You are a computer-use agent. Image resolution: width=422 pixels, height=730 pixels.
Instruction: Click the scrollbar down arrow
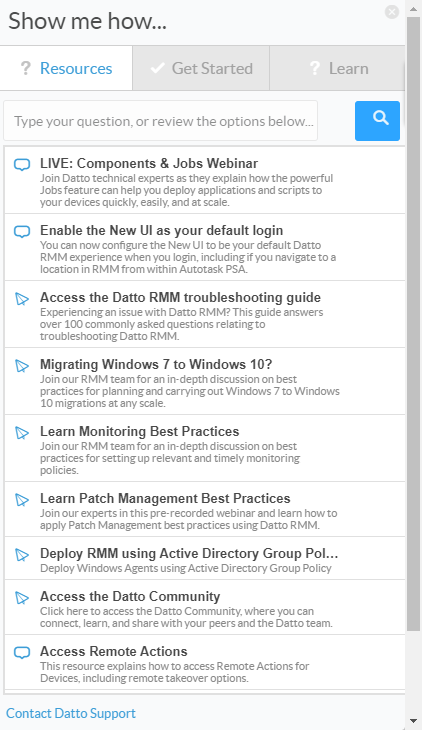pyautogui.click(x=414, y=721)
